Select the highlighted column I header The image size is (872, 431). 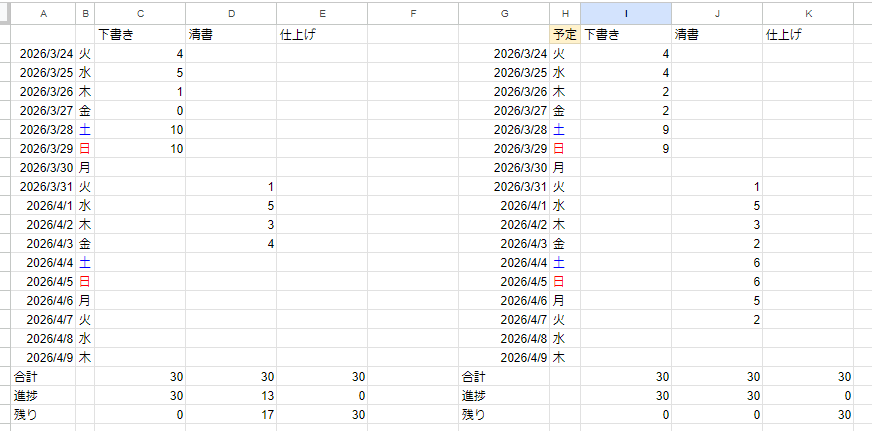coord(625,13)
